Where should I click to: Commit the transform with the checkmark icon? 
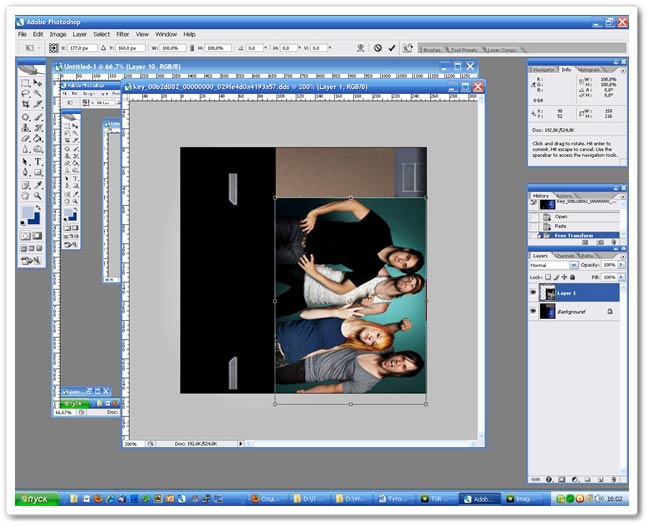(391, 47)
